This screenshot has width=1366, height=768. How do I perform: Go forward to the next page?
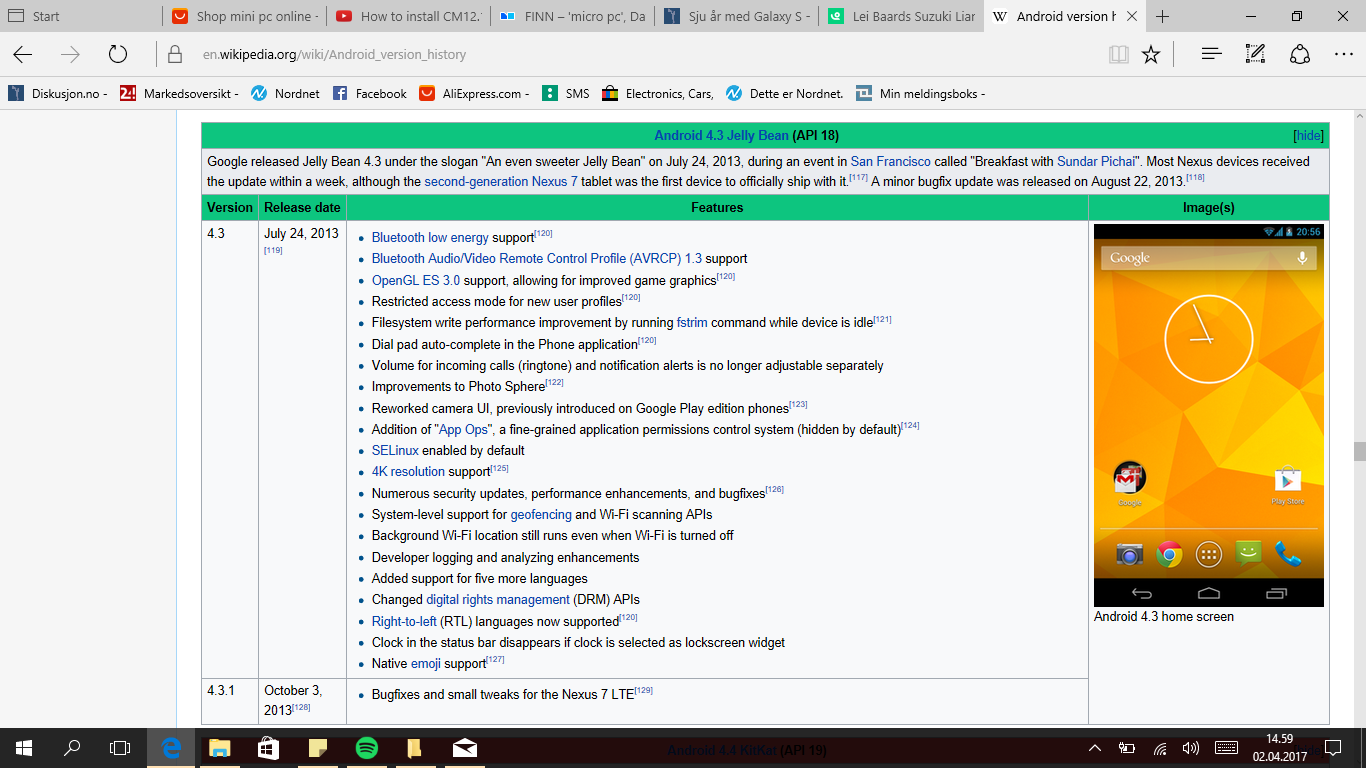click(x=70, y=55)
